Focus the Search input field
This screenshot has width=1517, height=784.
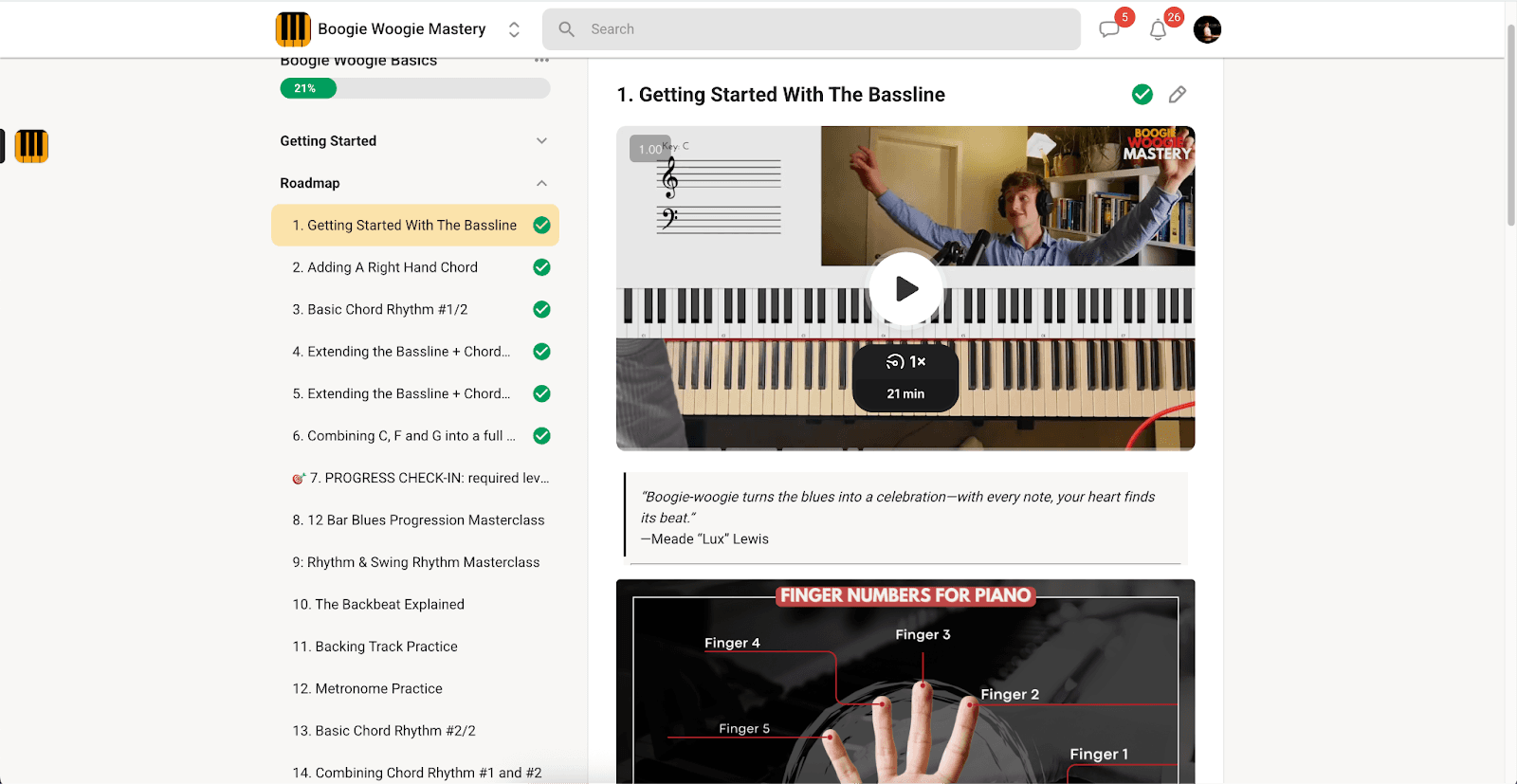812,29
